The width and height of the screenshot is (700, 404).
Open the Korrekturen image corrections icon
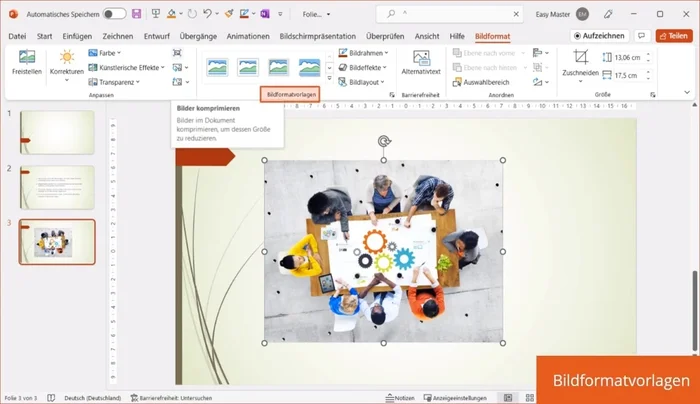click(66, 58)
